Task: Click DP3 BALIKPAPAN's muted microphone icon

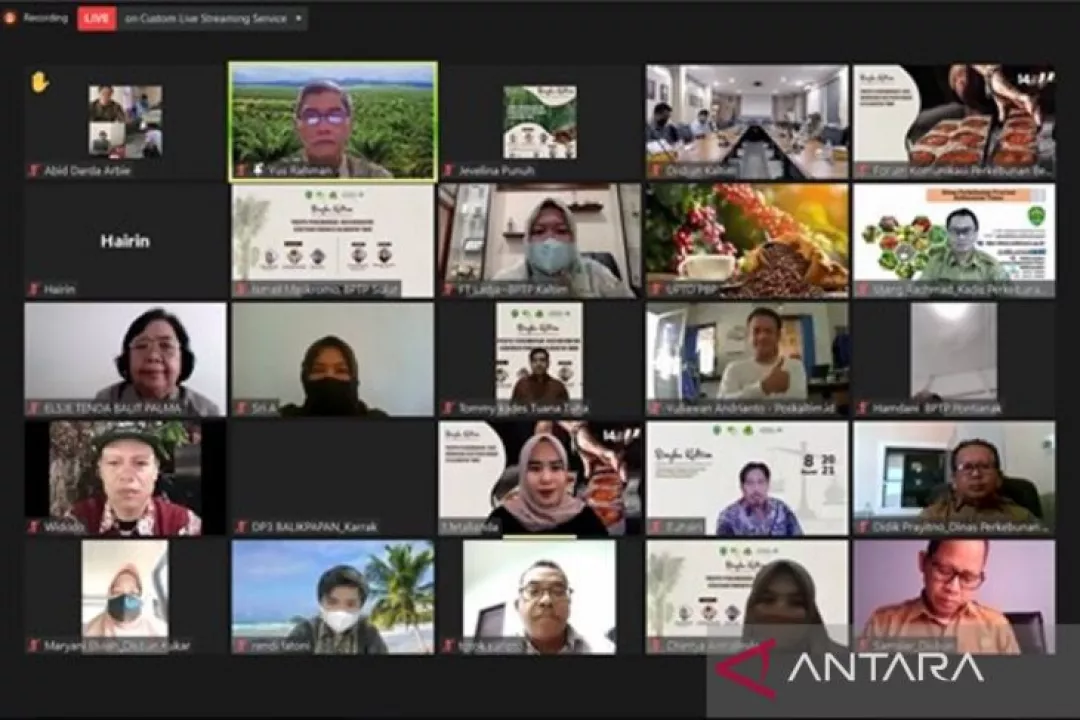Action: pyautogui.click(x=241, y=527)
